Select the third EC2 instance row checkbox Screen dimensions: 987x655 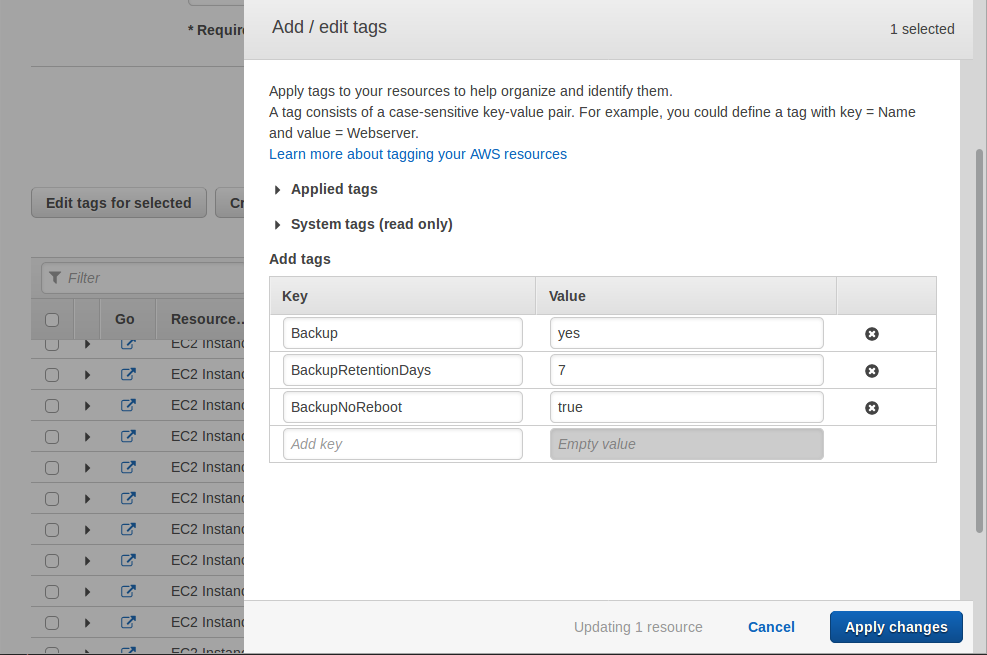[52, 406]
